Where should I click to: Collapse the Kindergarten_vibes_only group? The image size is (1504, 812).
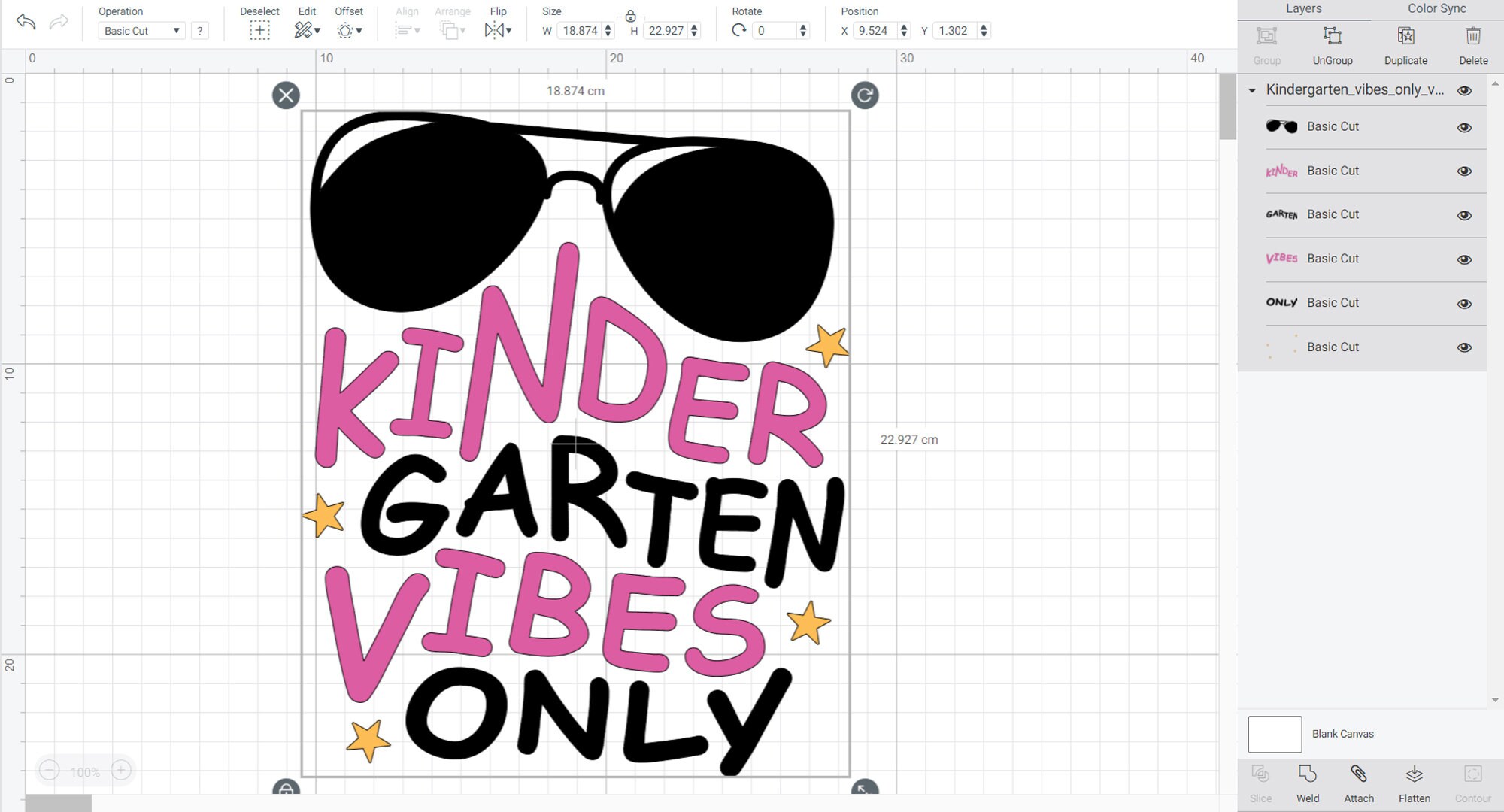click(x=1252, y=91)
